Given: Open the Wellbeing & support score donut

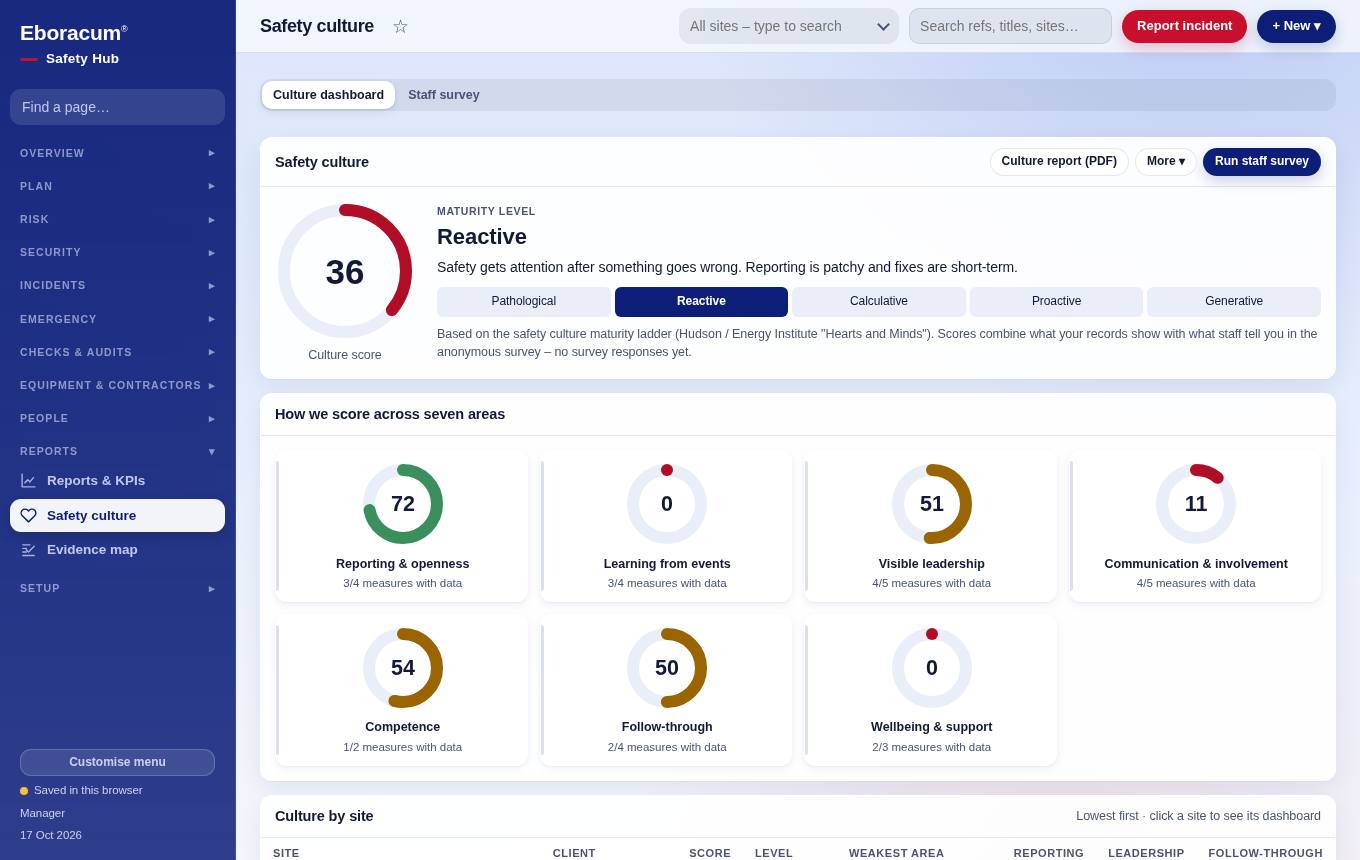Looking at the screenshot, I should (932, 668).
